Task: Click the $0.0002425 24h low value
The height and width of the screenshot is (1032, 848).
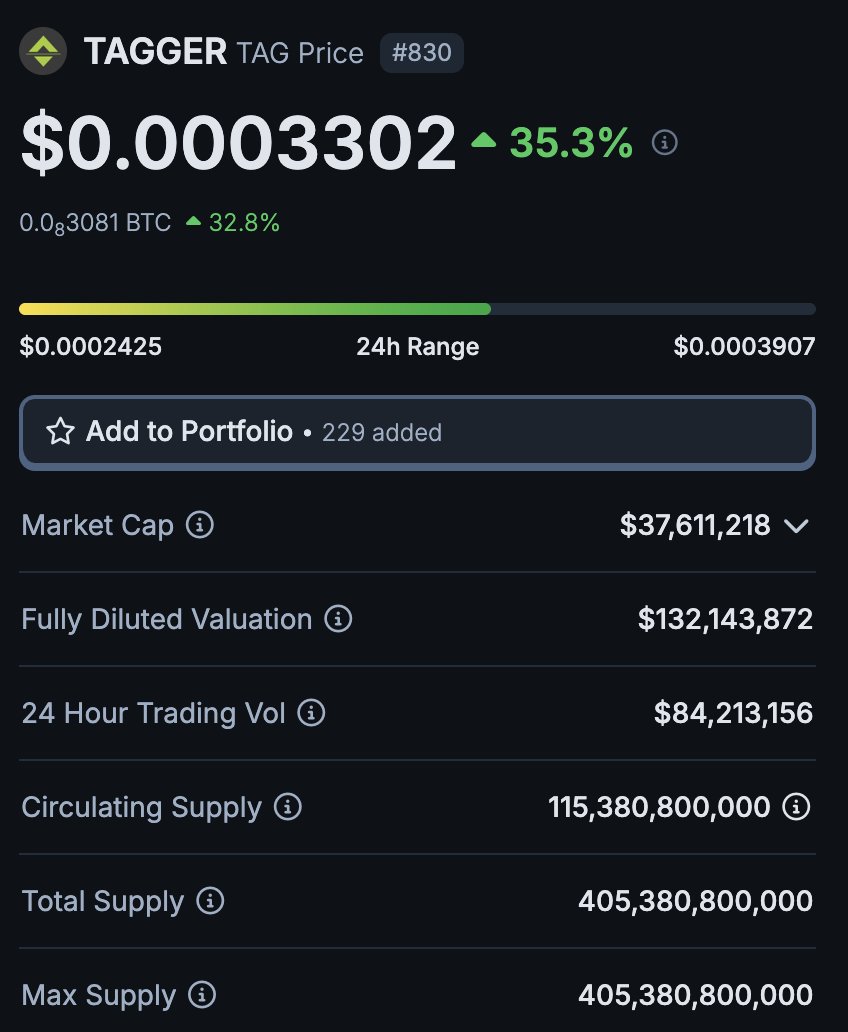Action: (x=91, y=346)
